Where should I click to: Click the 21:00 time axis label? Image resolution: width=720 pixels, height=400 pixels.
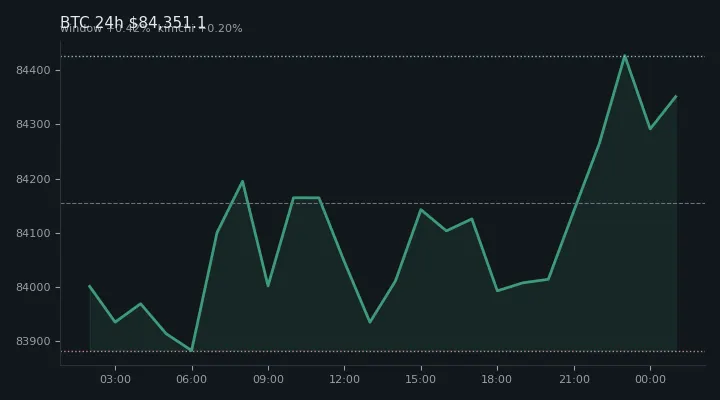click(574, 379)
